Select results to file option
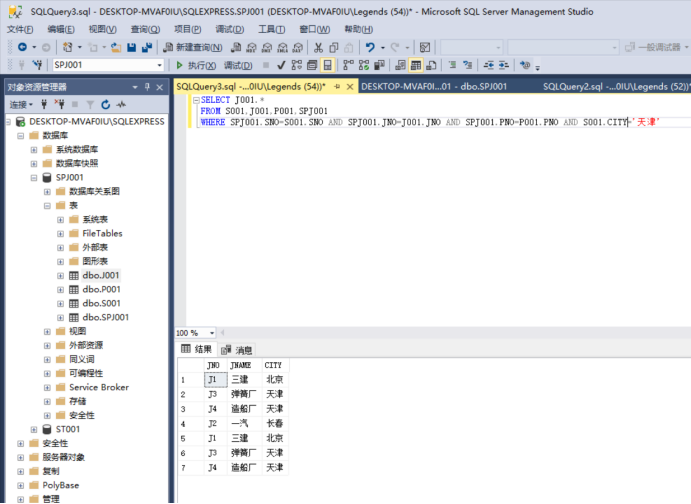The image size is (691, 504). (431, 65)
